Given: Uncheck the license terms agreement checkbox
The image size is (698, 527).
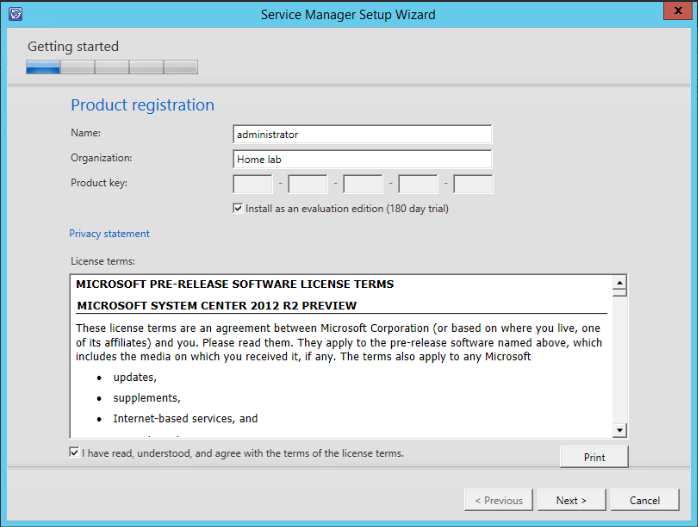Looking at the screenshot, I should [x=75, y=452].
